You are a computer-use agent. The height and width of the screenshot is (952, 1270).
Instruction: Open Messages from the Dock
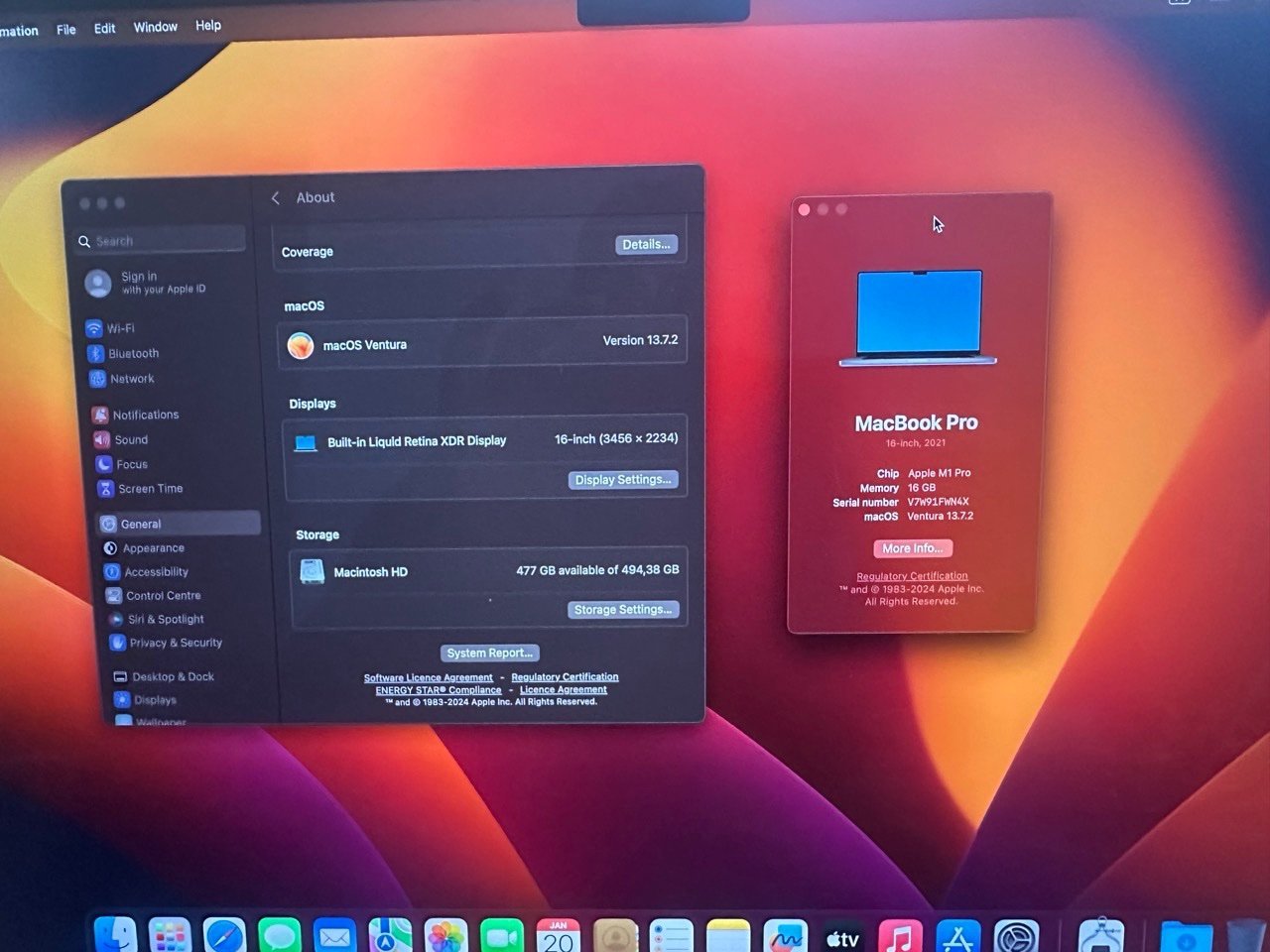tap(280, 935)
